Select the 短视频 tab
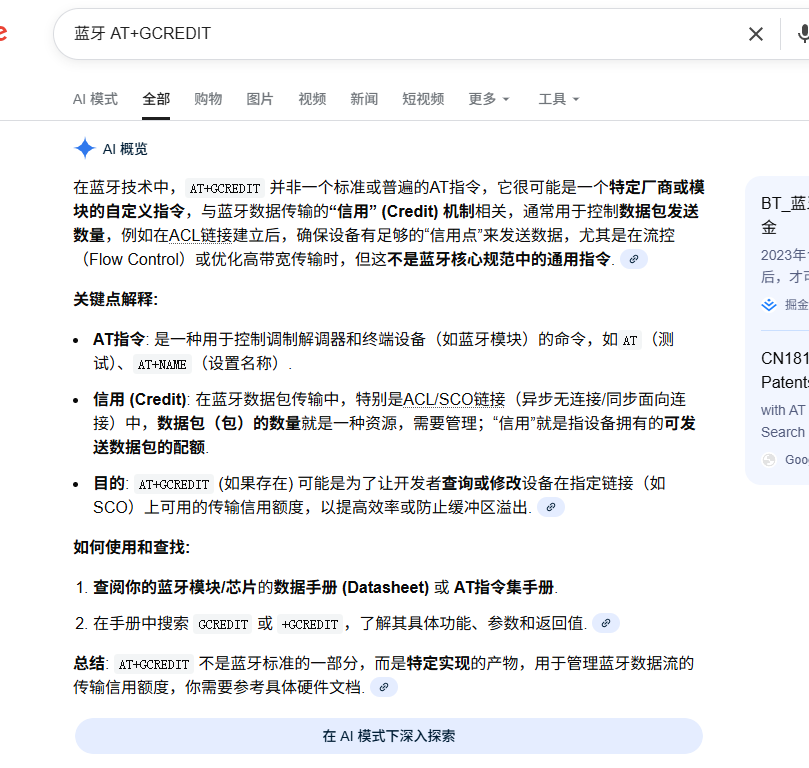 click(423, 99)
